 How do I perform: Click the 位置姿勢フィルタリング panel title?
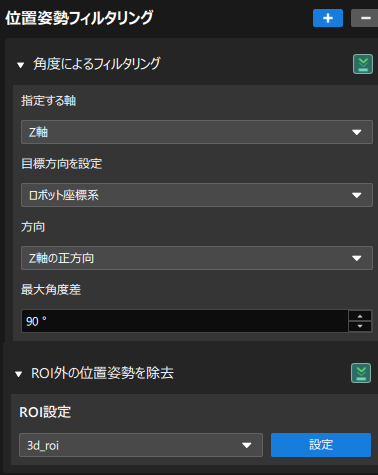pos(79,18)
